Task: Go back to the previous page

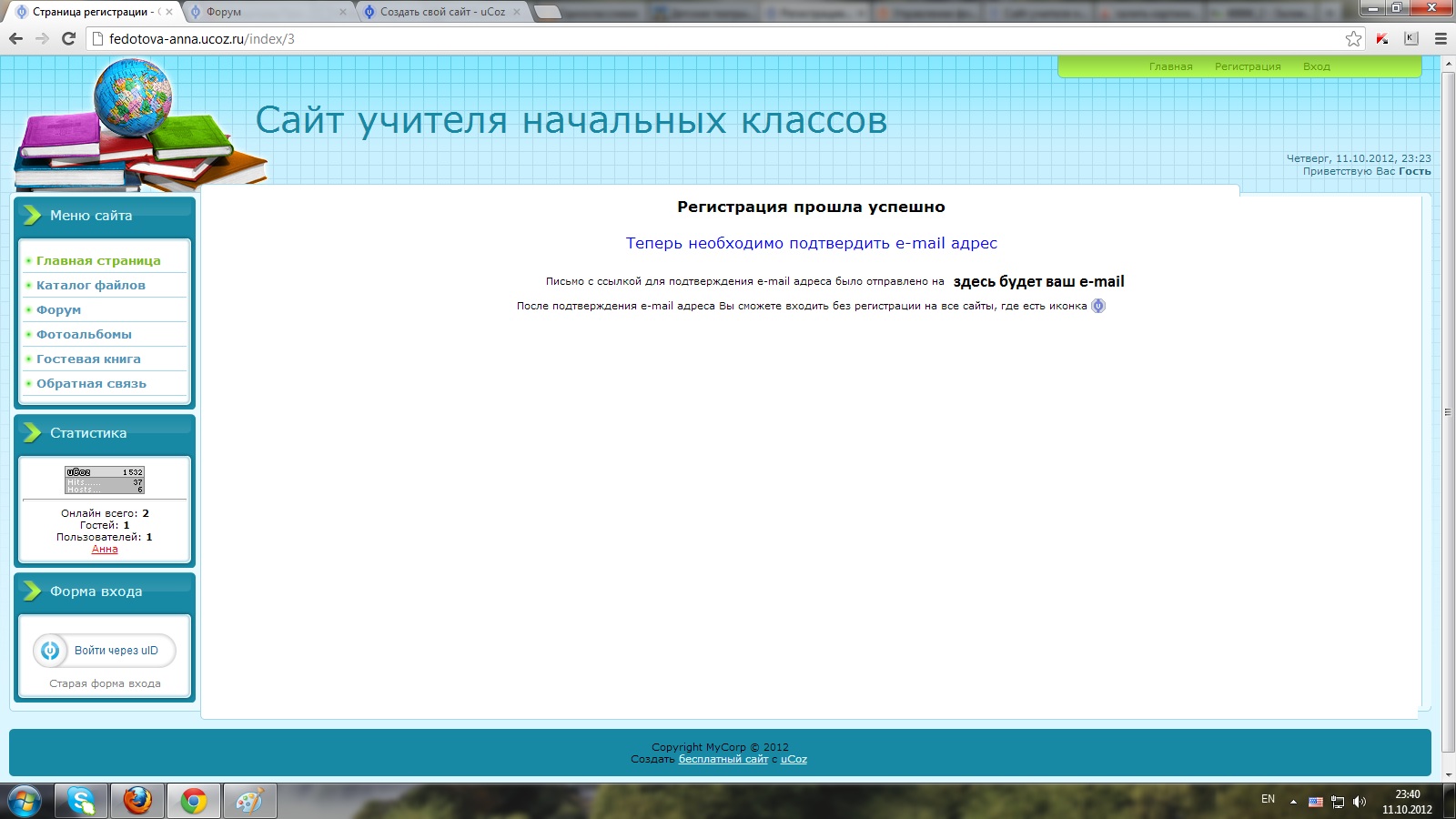Action: tap(15, 38)
